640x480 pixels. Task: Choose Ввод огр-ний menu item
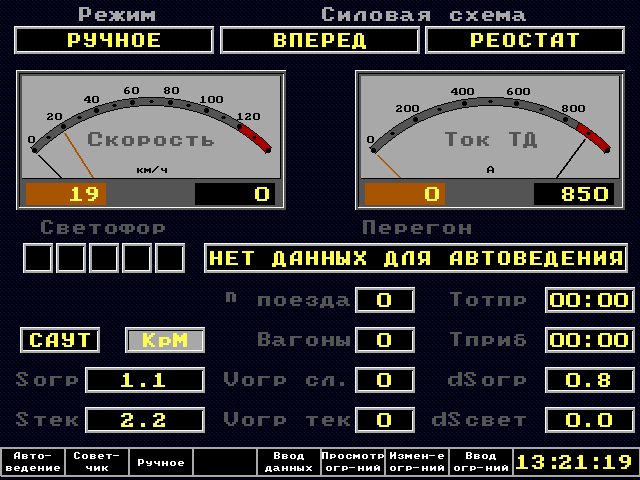click(x=481, y=462)
